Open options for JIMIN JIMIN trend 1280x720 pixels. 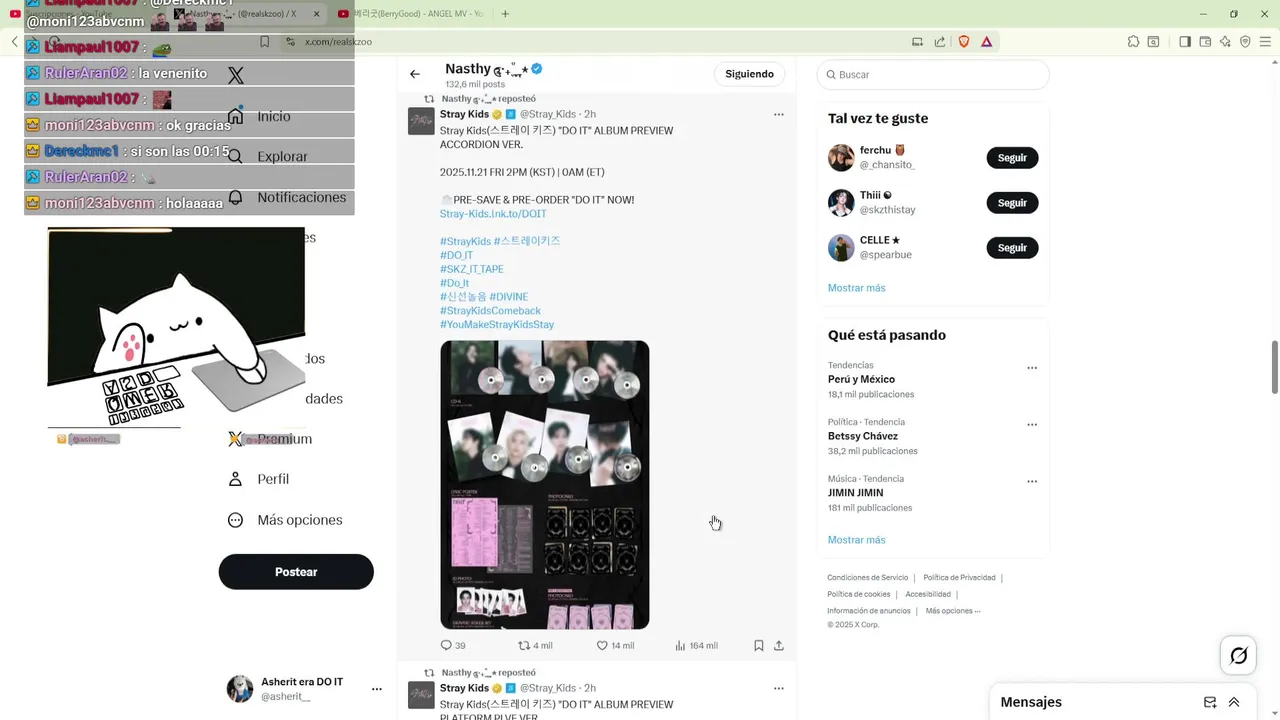1032,482
